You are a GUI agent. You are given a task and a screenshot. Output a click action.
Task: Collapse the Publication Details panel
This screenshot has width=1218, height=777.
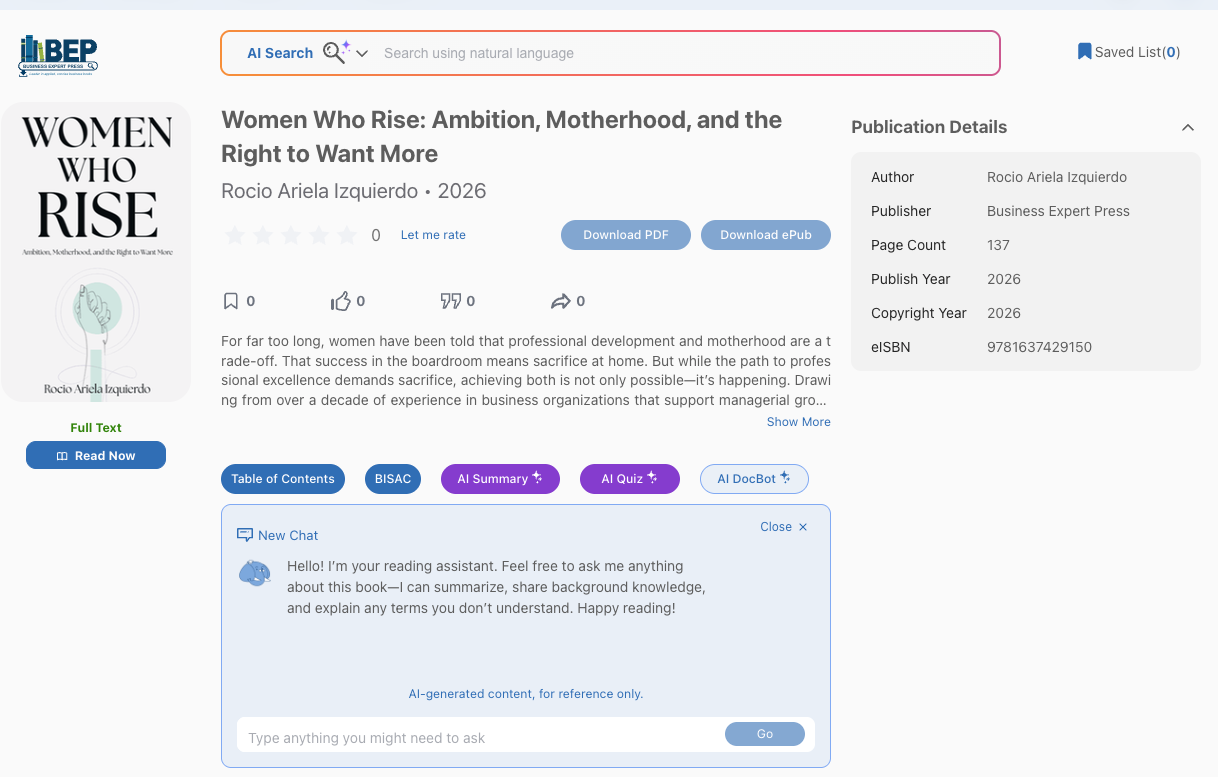(1188, 127)
